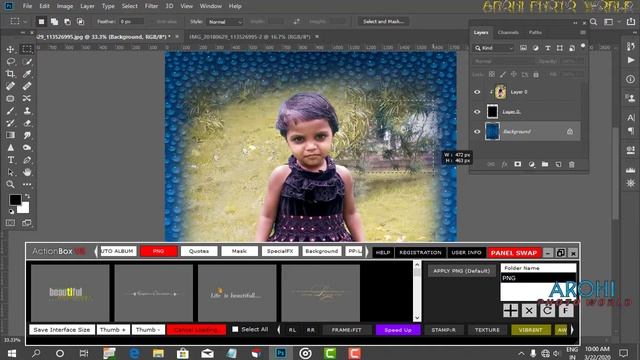This screenshot has height=360, width=640.
Task: Click the search icon in top bar
Action: pos(593,22)
